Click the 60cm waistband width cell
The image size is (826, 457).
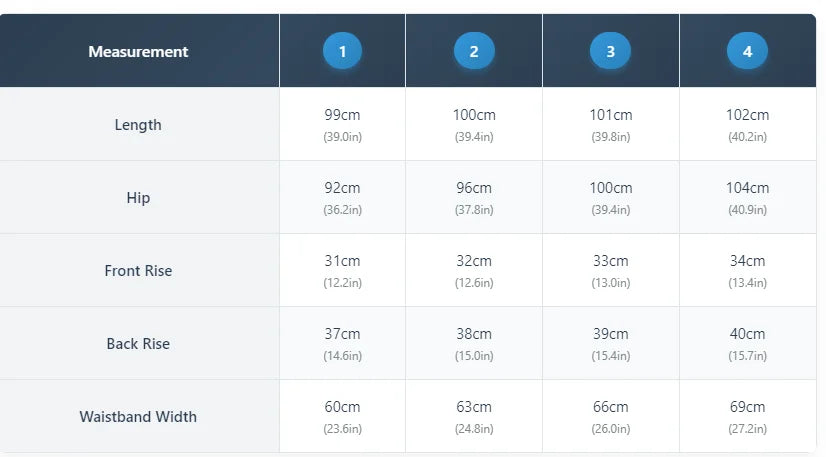coord(342,416)
